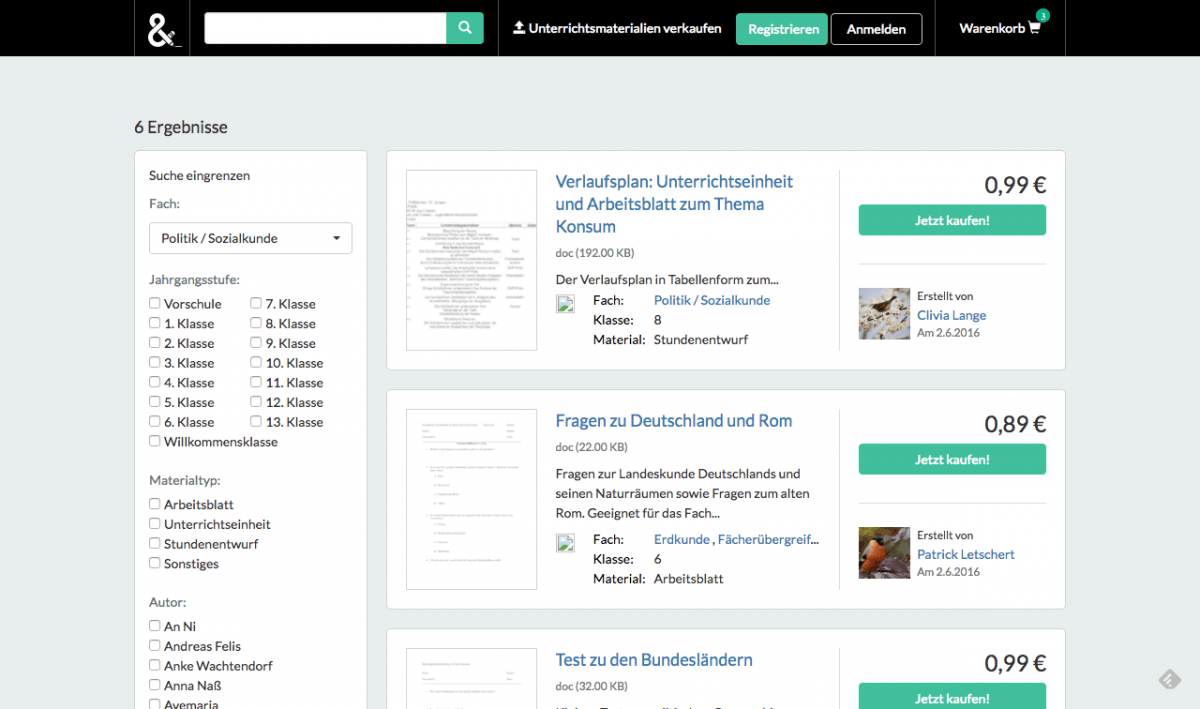Click the '6 Ergebnisse' results count
The height and width of the screenshot is (709, 1200).
[x=181, y=127]
